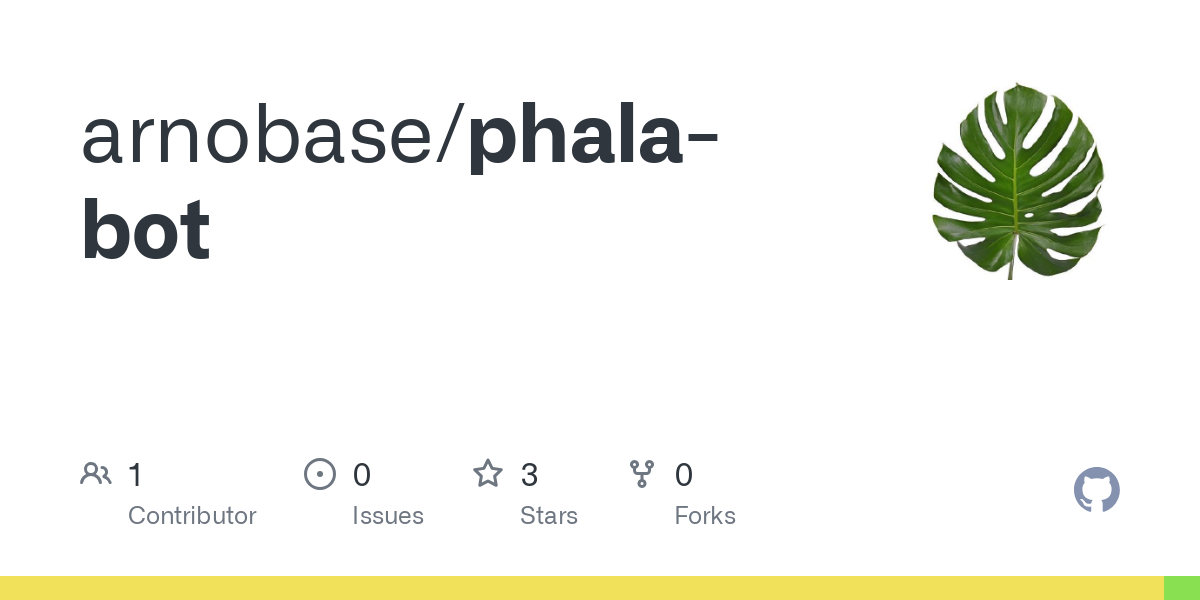Click the forks count 0
The width and height of the screenshot is (1200, 600).
point(684,475)
